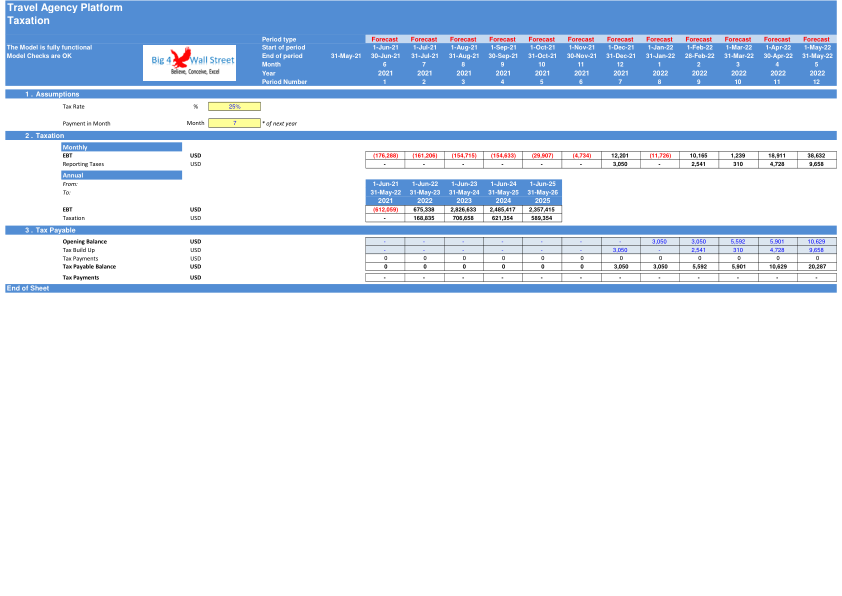This screenshot has width=842, height=596.
Task: Select Tax Payable Balance cell 20,287
Action: [816, 266]
